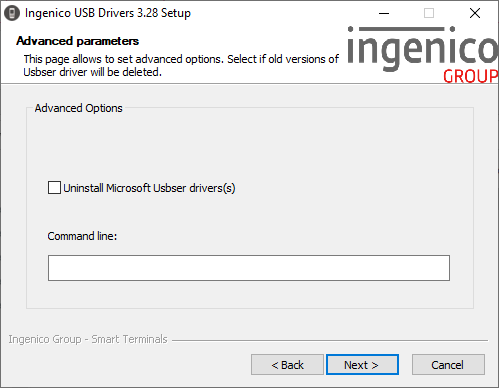The width and height of the screenshot is (499, 388).
Task: Close the setup window with the X icon
Action: 475,13
